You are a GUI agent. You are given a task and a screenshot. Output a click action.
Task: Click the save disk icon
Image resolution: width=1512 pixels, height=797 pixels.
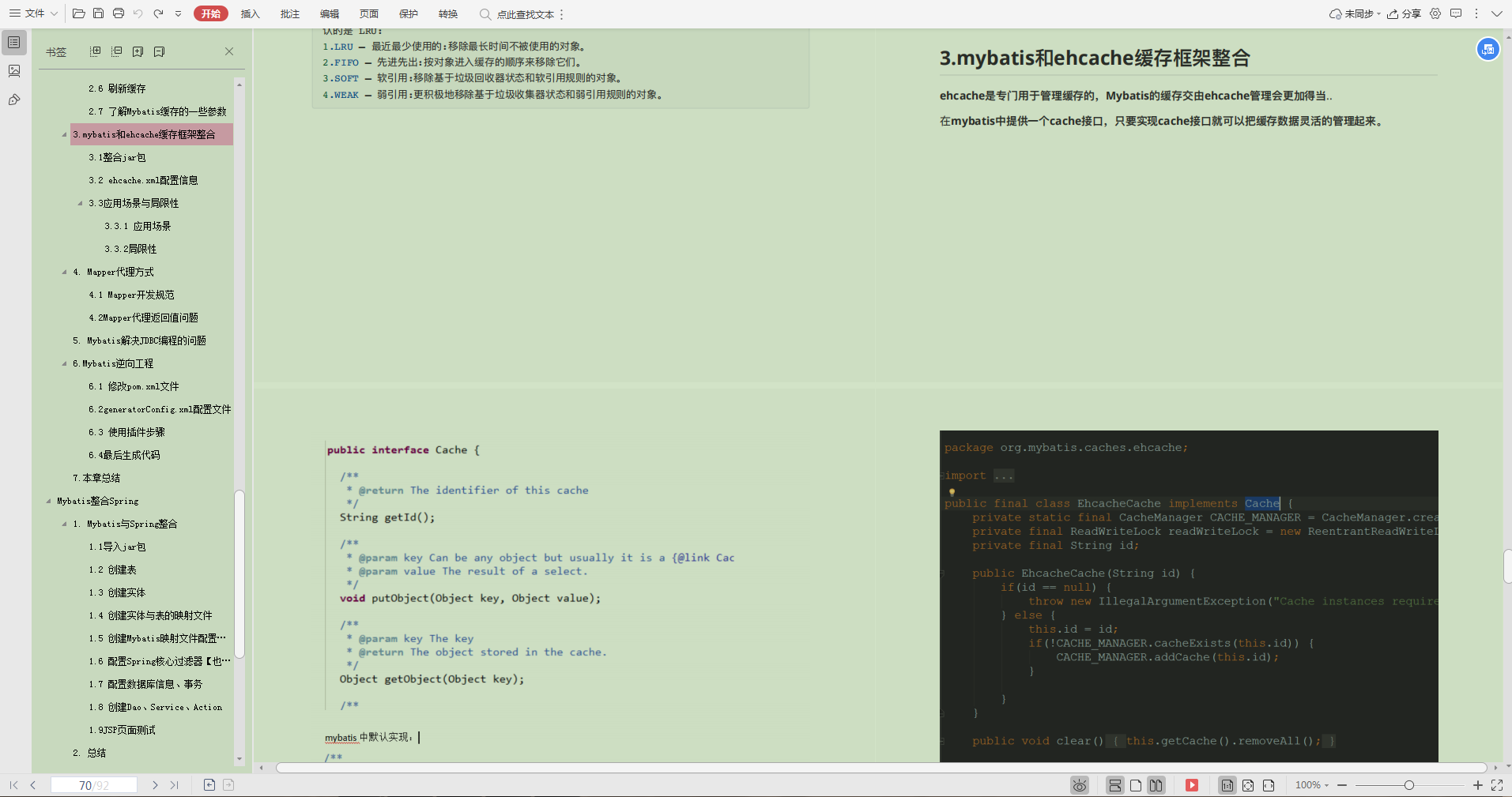pos(98,13)
